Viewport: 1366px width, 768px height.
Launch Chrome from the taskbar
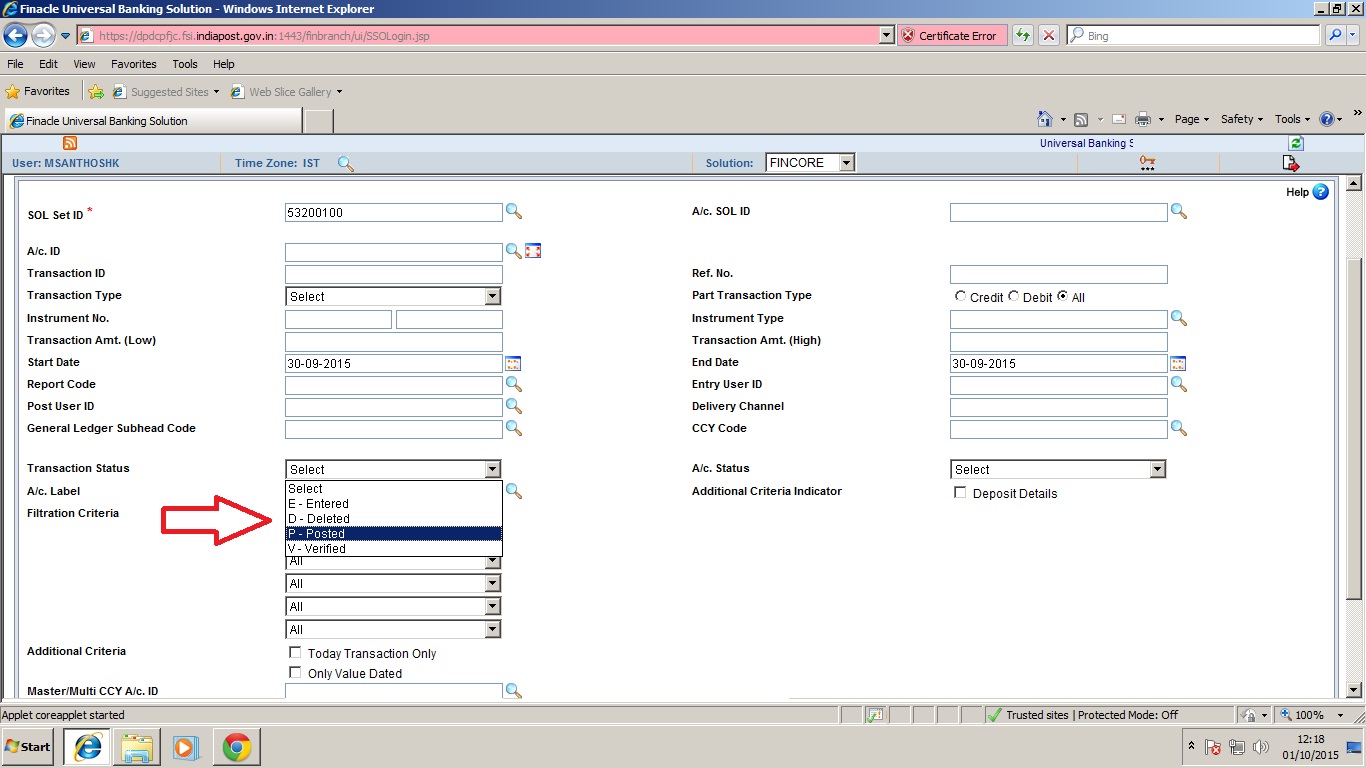(x=236, y=746)
